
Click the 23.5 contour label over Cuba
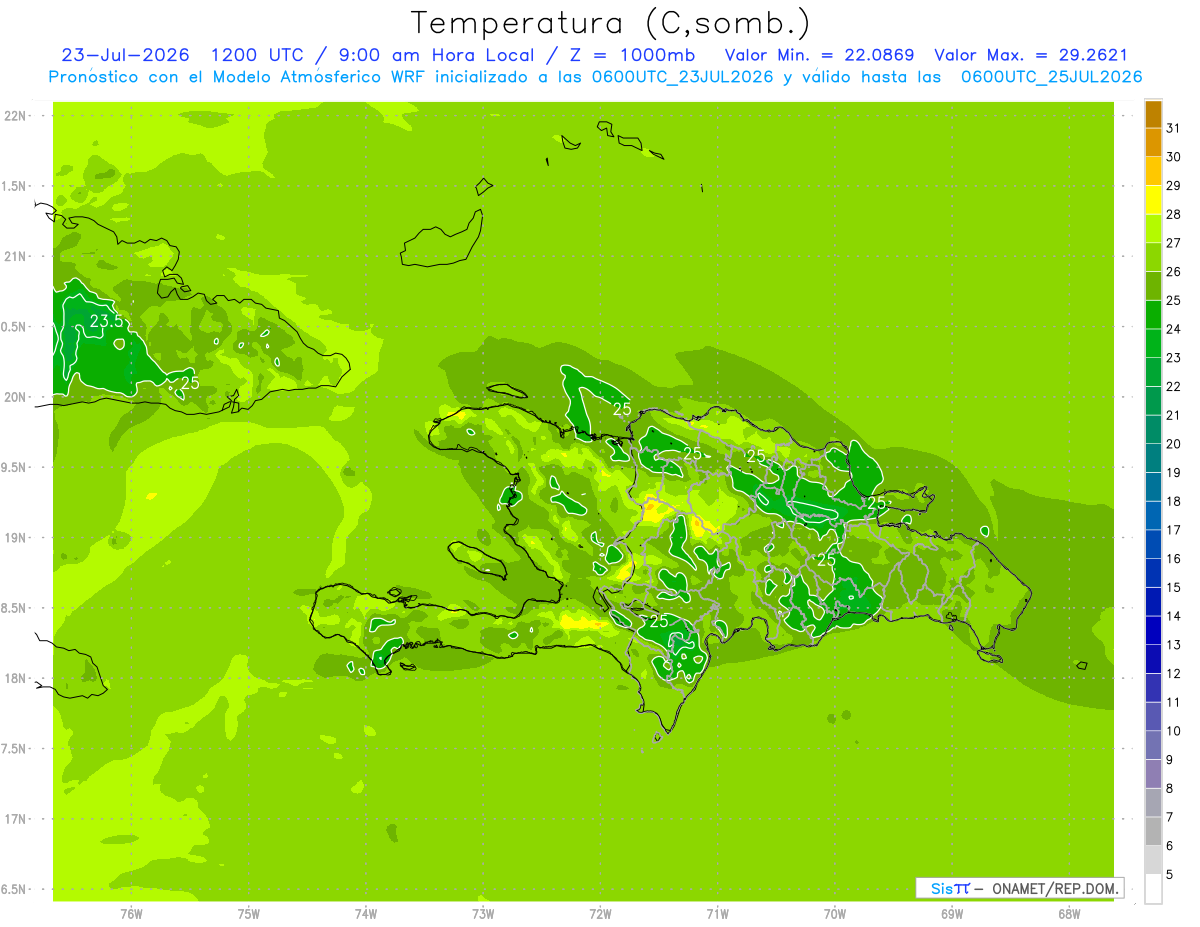pos(106,322)
